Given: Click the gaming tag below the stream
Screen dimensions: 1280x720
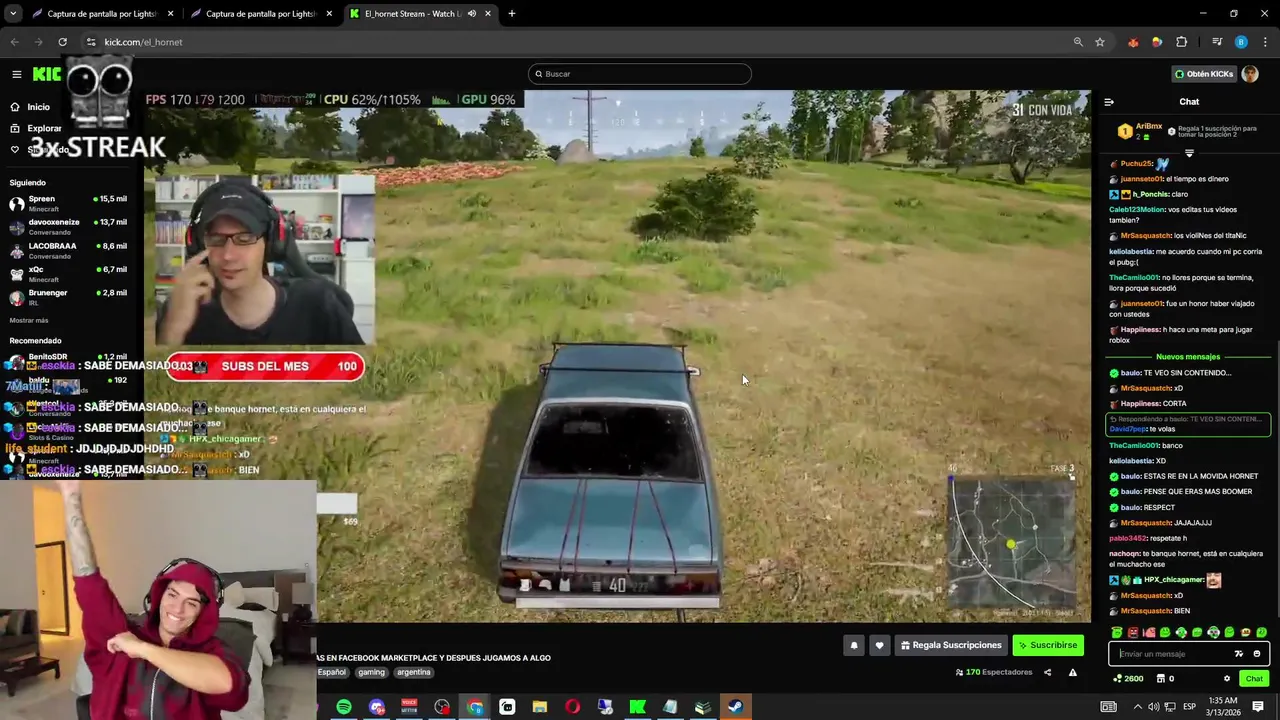Looking at the screenshot, I should pos(371,672).
